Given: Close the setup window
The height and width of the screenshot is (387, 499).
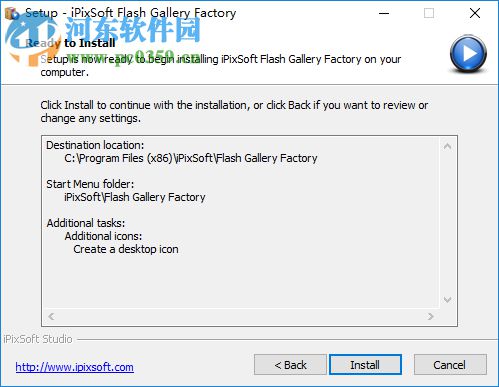Looking at the screenshot, I should (x=475, y=13).
